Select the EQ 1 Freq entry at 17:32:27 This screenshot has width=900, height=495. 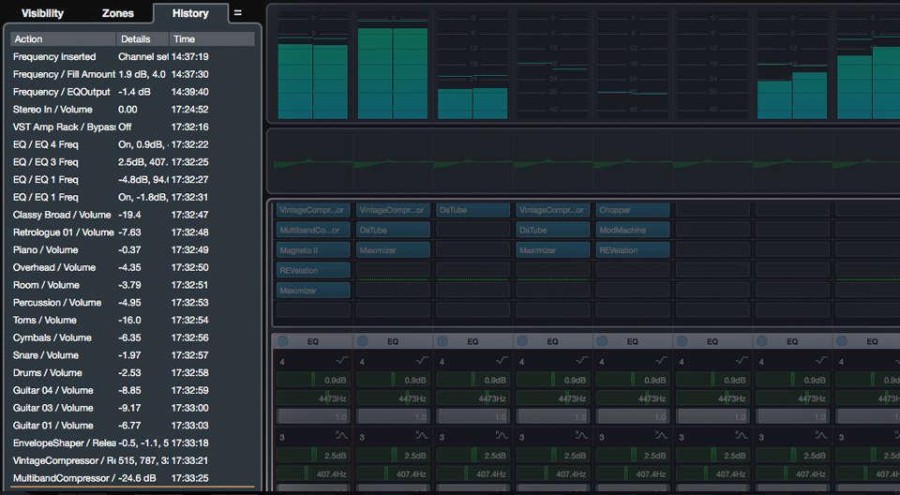coord(133,180)
